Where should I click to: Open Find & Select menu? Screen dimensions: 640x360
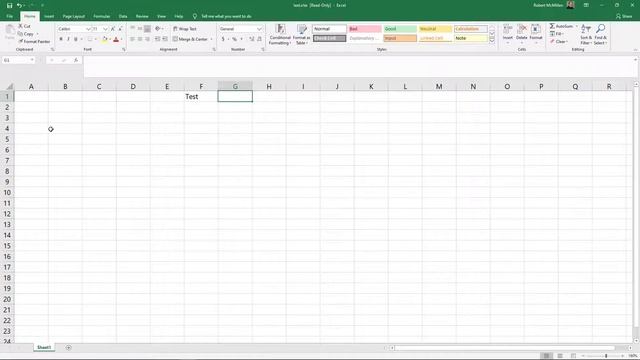coord(600,34)
